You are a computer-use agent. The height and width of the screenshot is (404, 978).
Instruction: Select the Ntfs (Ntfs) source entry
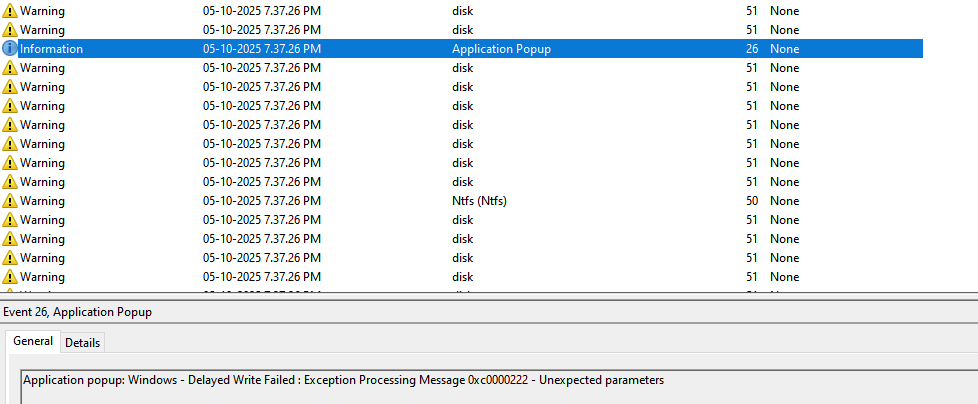(x=479, y=201)
